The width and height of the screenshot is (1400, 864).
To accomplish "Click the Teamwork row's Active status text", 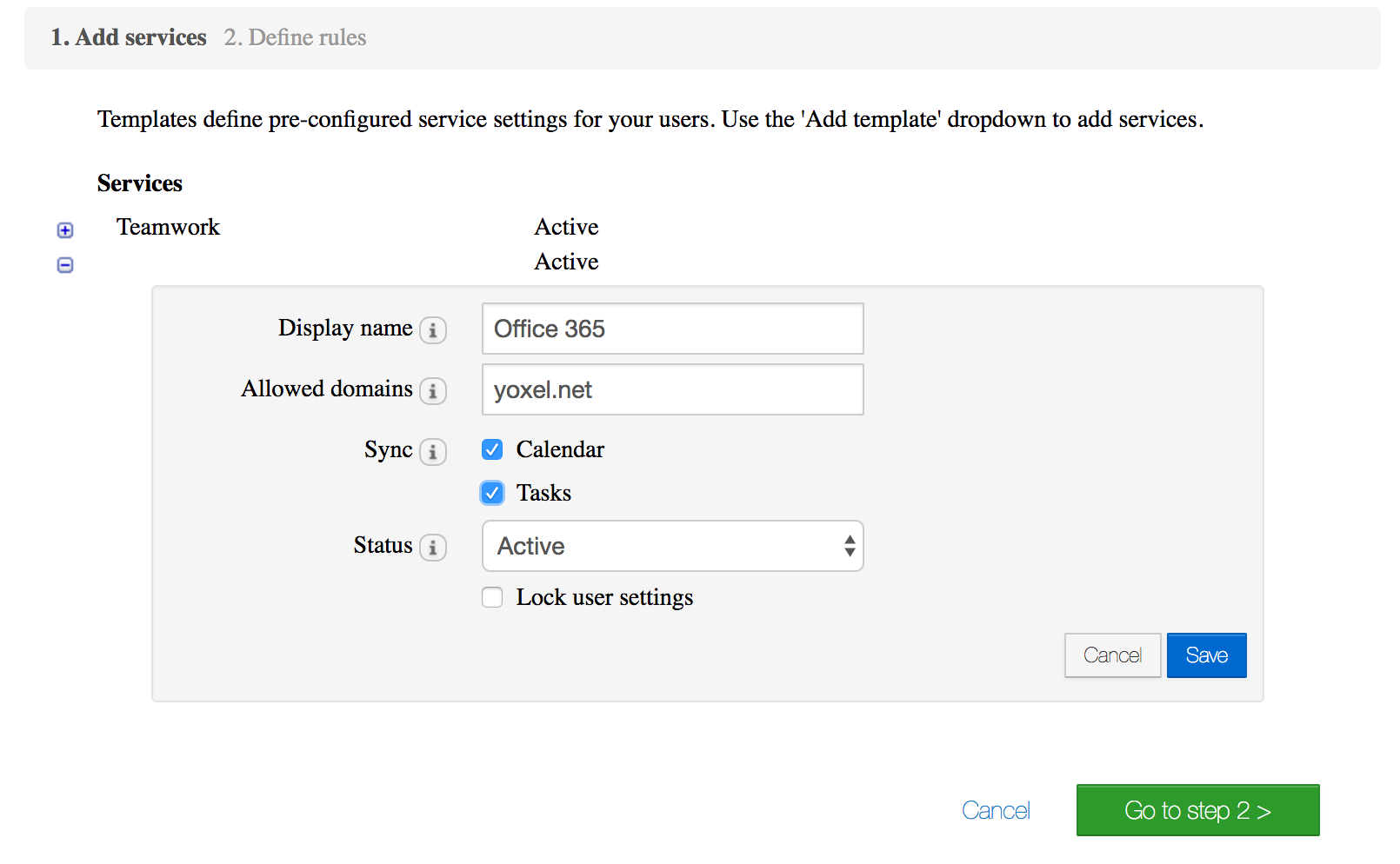I will coord(566,227).
